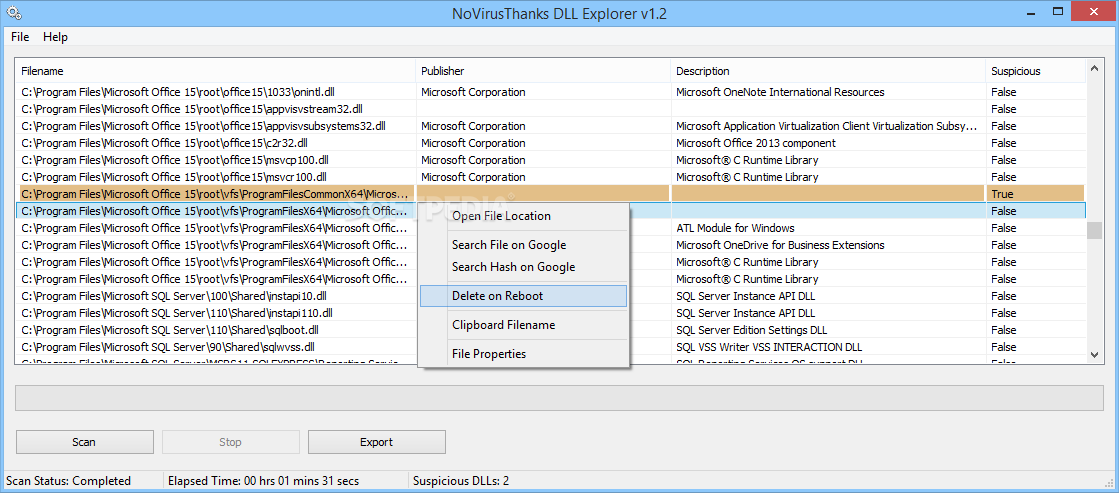
Task: Select the msvcp100.dll row
Action: (550, 160)
